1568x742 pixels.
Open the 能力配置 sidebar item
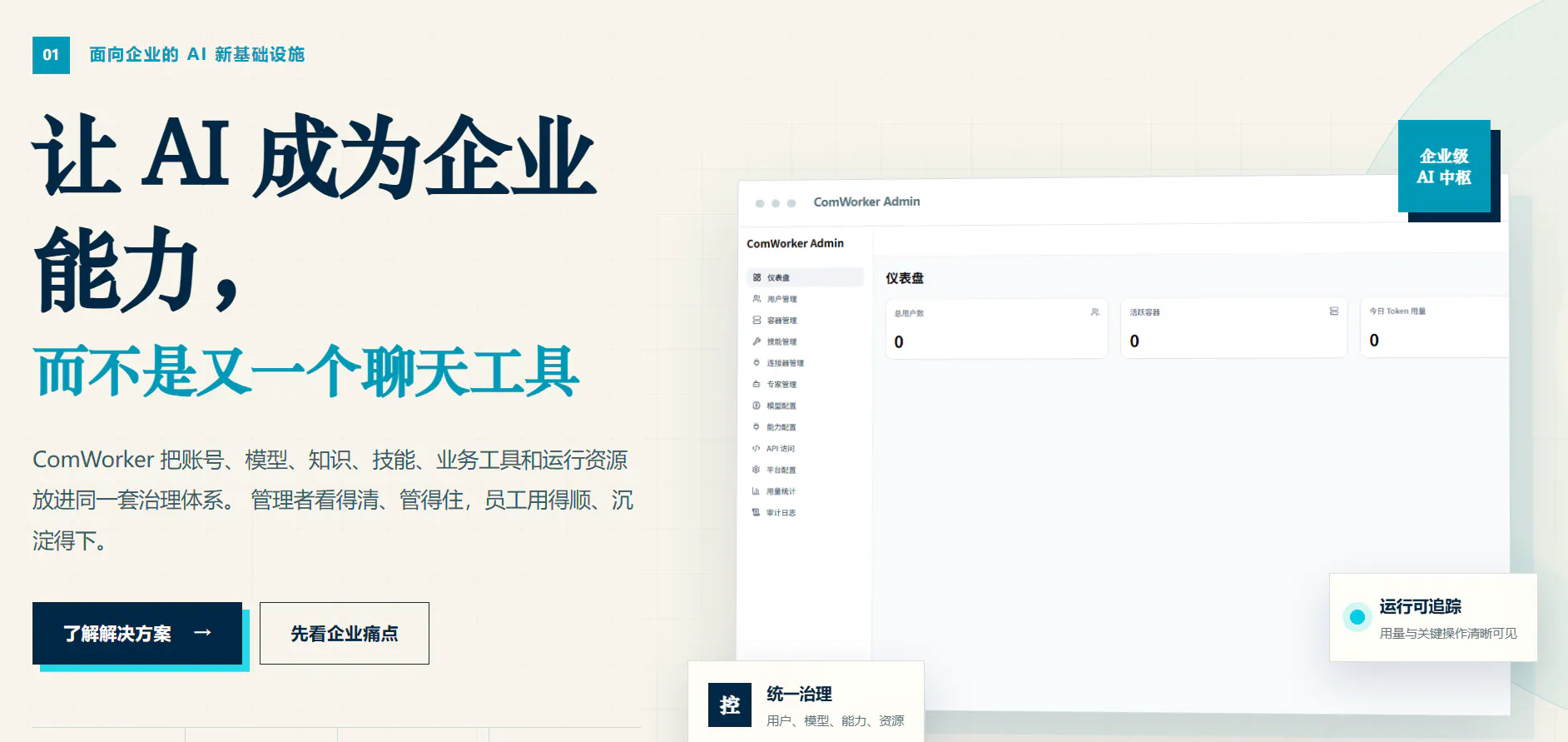(x=804, y=427)
